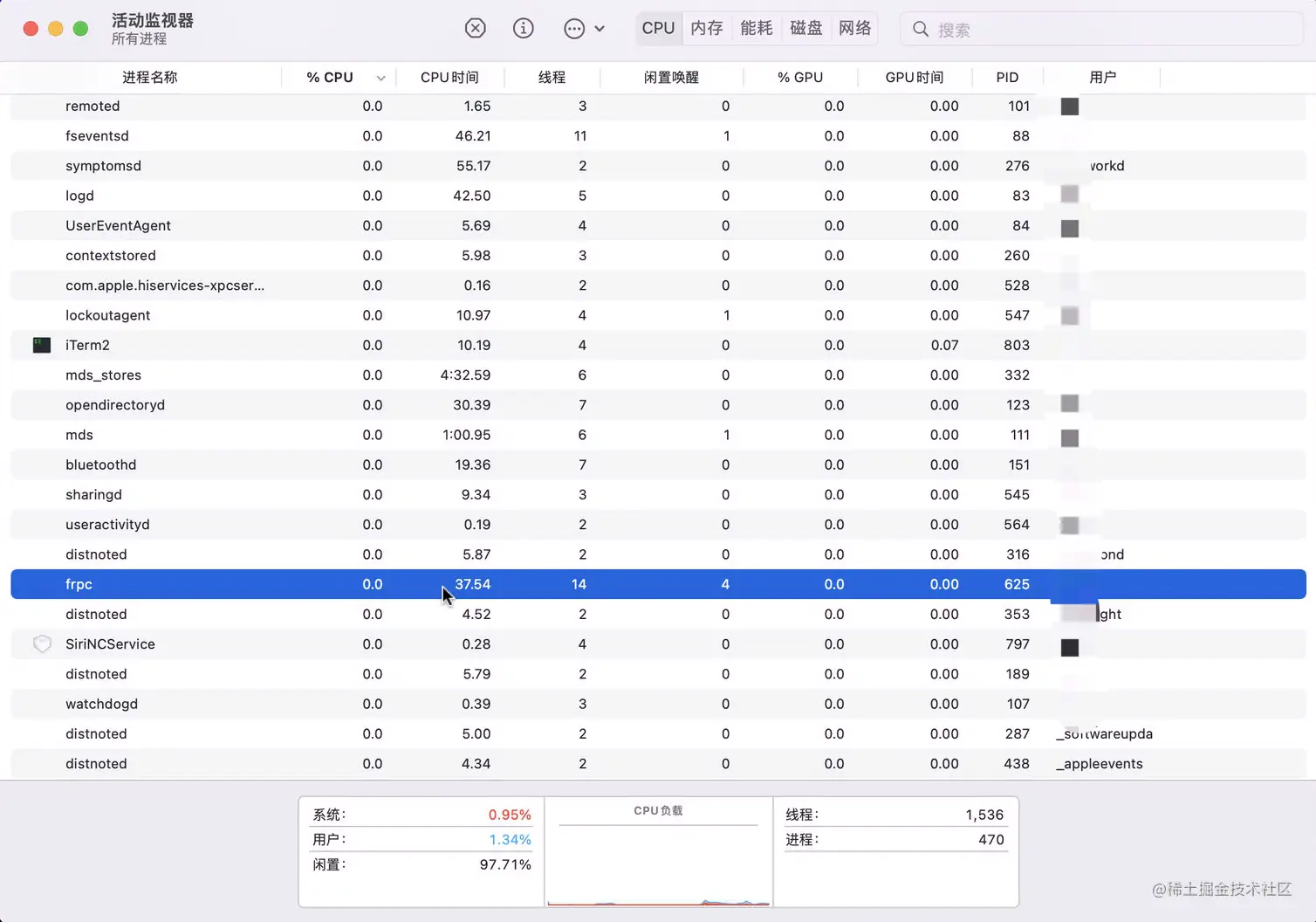Switch to the 内存 tab

[x=707, y=29]
